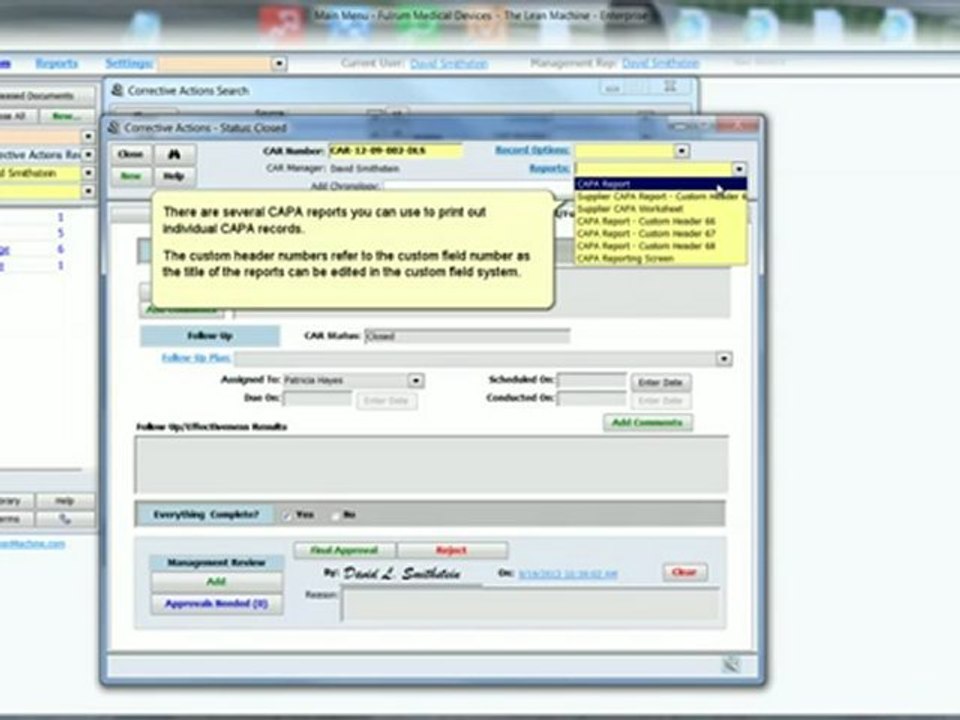Click the Reason text box
The height and width of the screenshot is (720, 960).
point(530,604)
